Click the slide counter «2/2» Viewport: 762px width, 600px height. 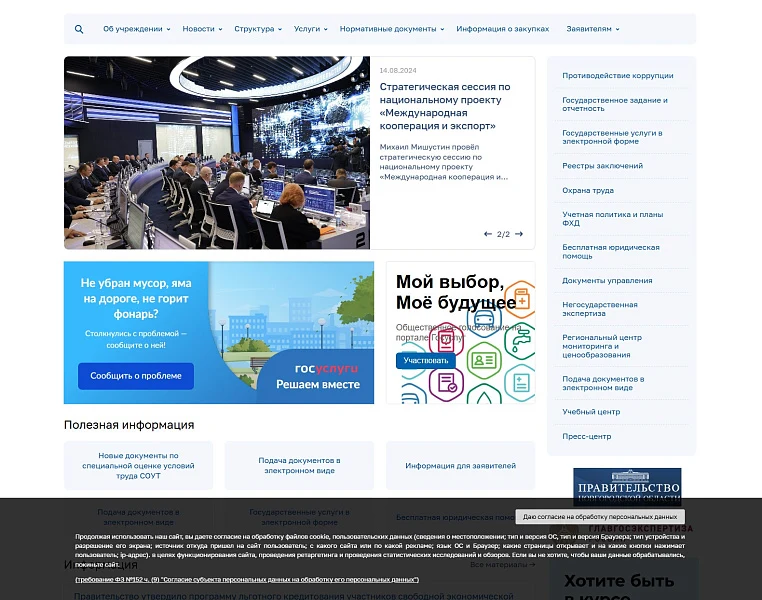pyautogui.click(x=503, y=234)
